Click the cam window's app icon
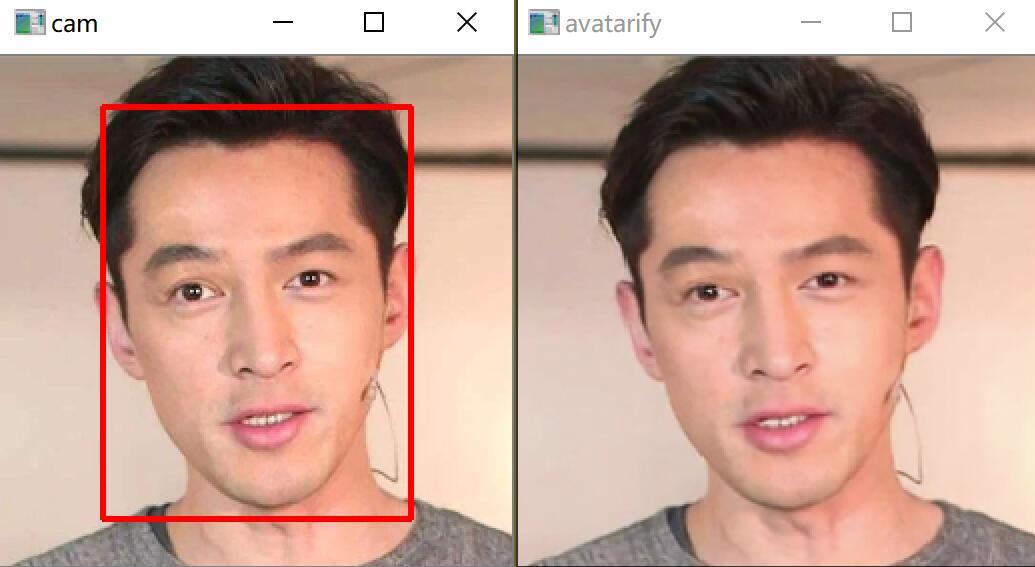This screenshot has height=567, width=1035. click(30, 22)
